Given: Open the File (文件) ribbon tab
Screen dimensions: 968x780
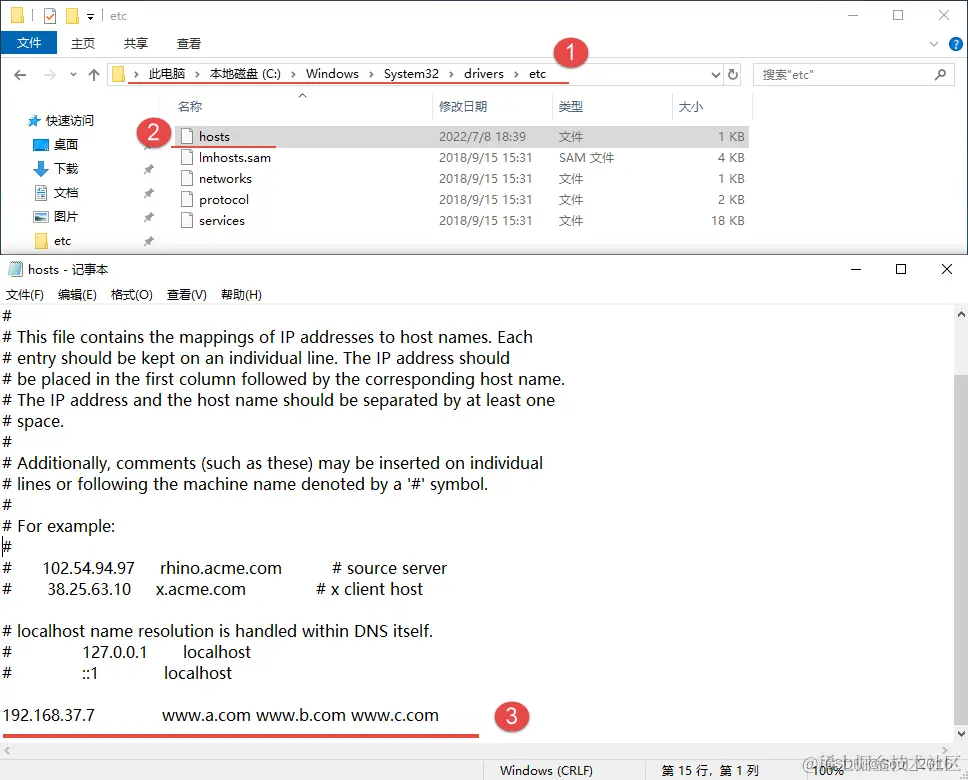Looking at the screenshot, I should pyautogui.click(x=29, y=43).
